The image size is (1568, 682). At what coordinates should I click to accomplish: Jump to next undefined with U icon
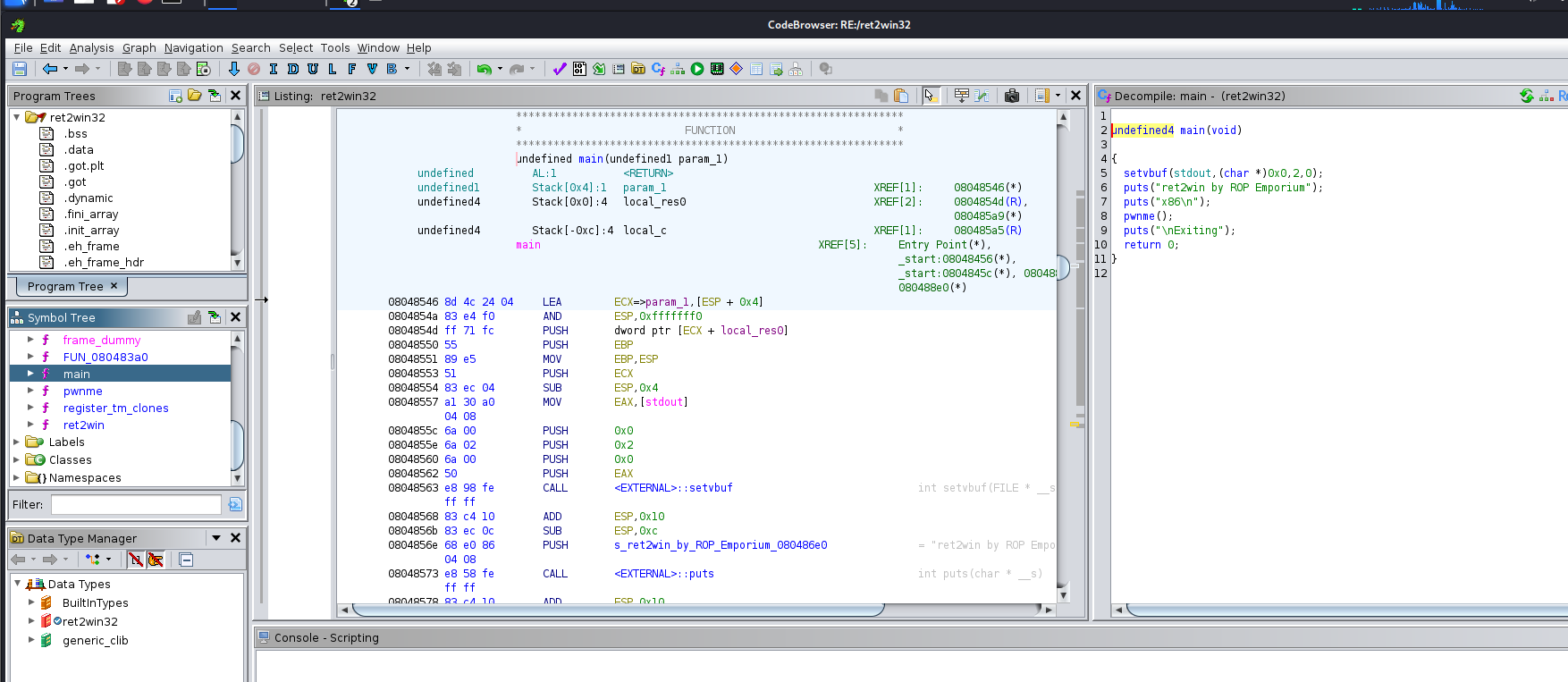(x=313, y=69)
